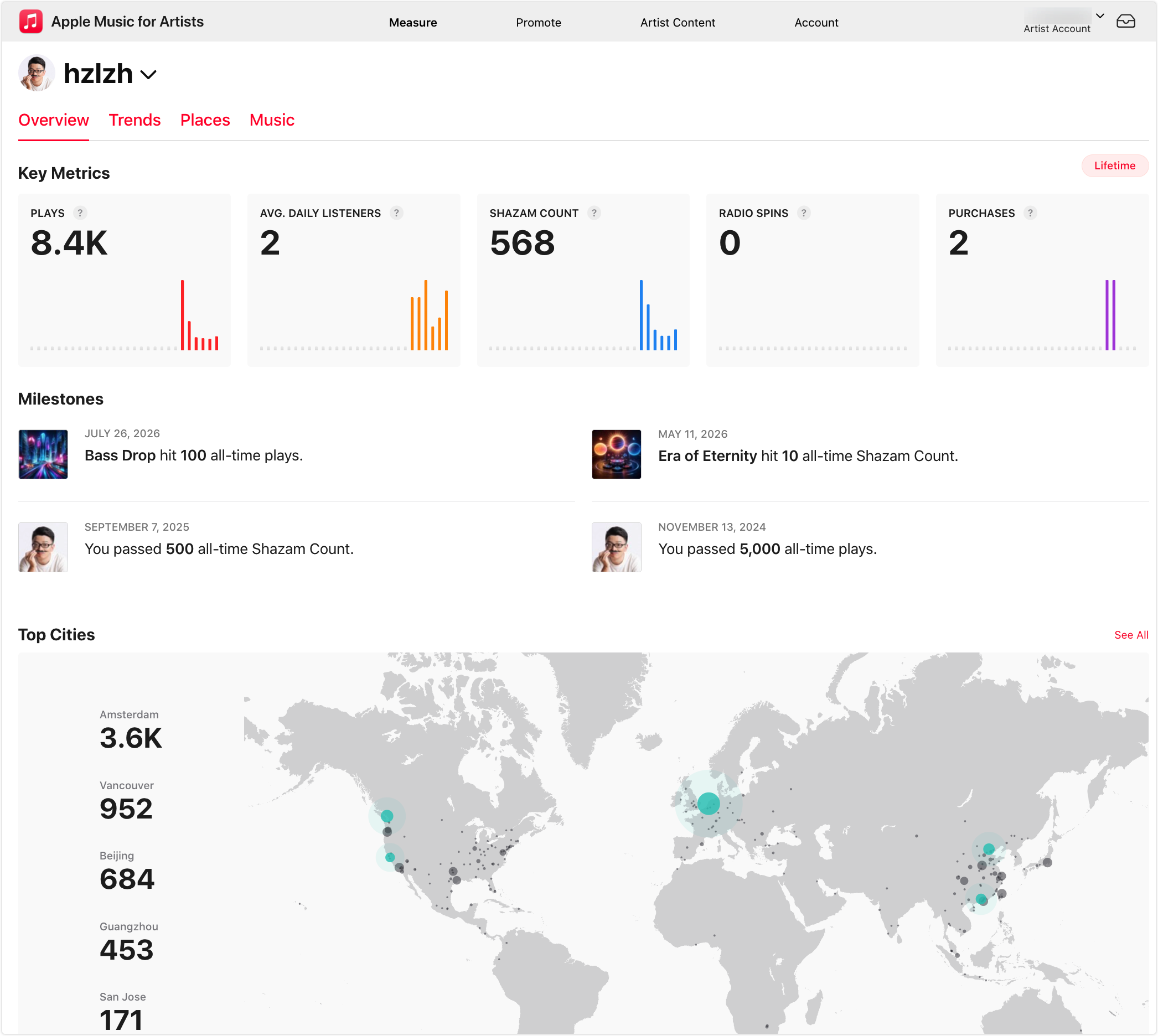
Task: Show help for Radio Spins
Action: (803, 213)
